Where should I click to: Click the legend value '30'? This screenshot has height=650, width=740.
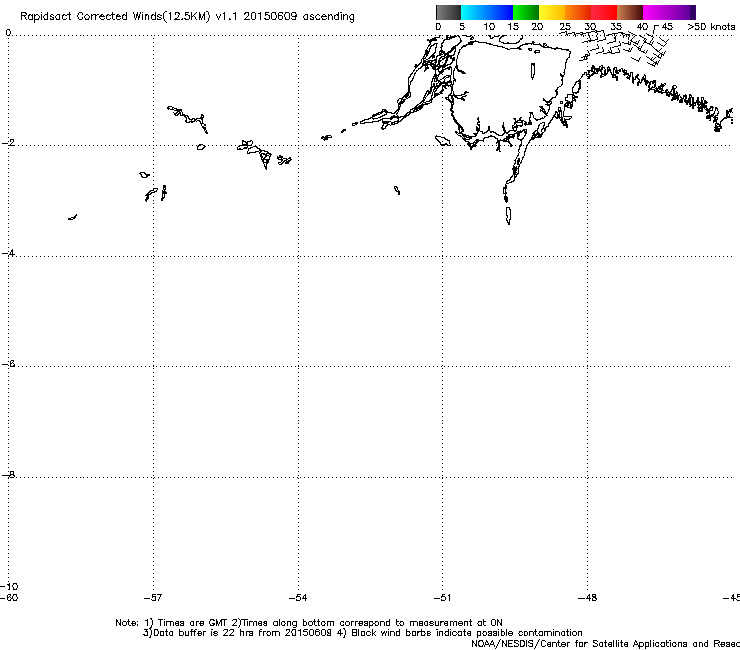tap(590, 27)
